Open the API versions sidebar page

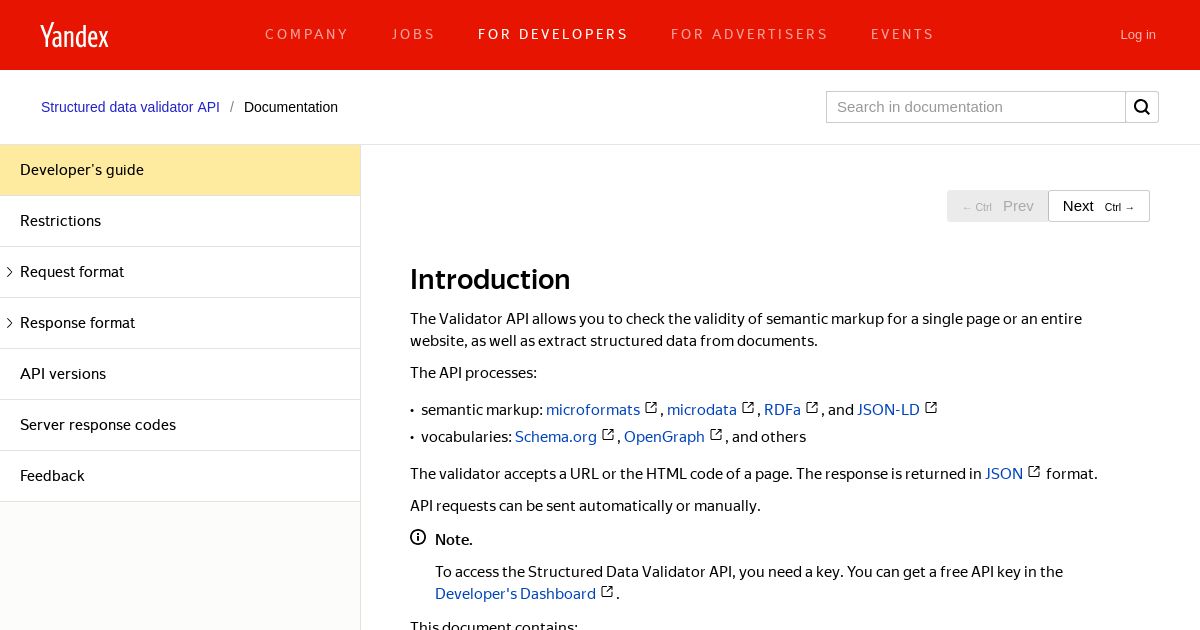[180, 374]
